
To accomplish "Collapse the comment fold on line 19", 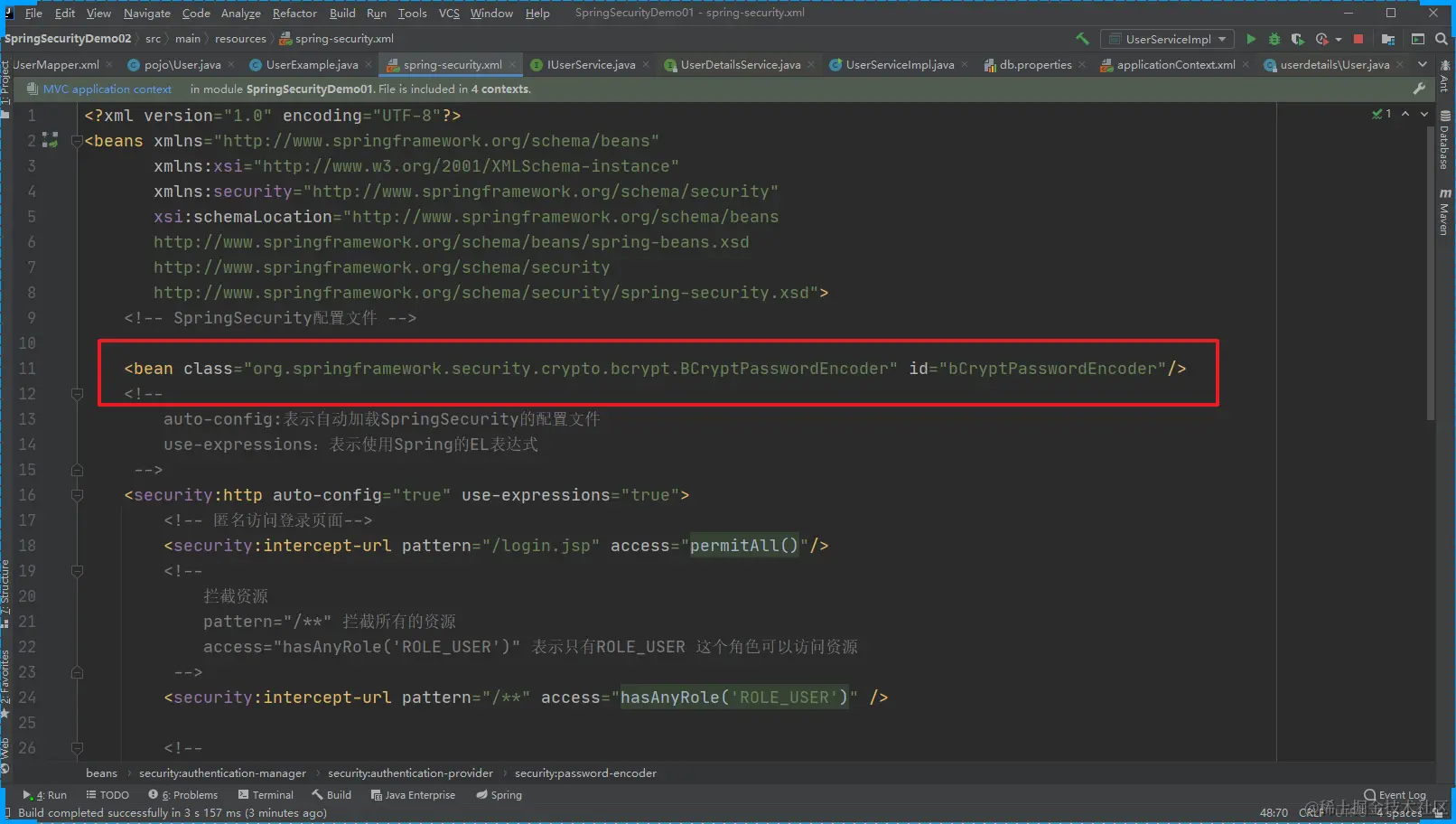I will tap(77, 571).
